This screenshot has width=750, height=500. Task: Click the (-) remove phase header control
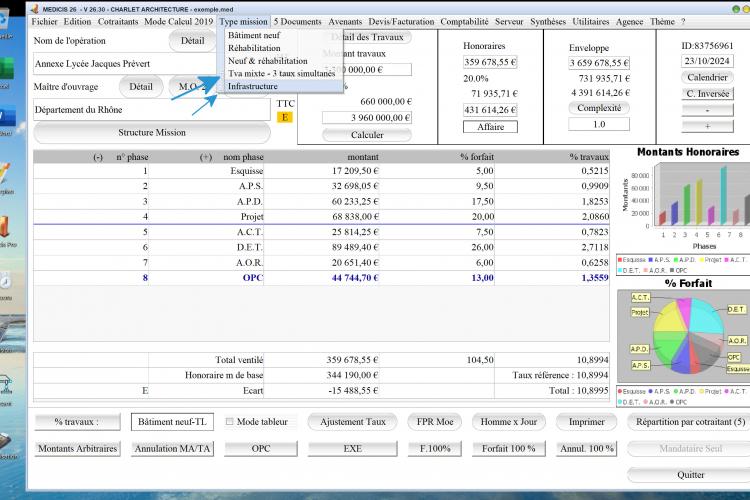point(98,157)
